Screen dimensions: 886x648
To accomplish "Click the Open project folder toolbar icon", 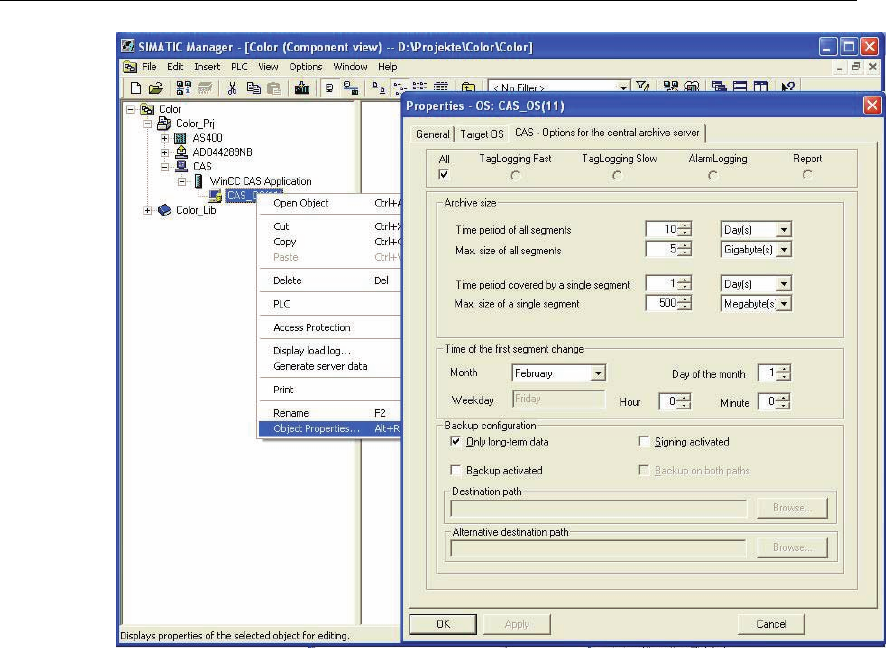I will coord(155,88).
